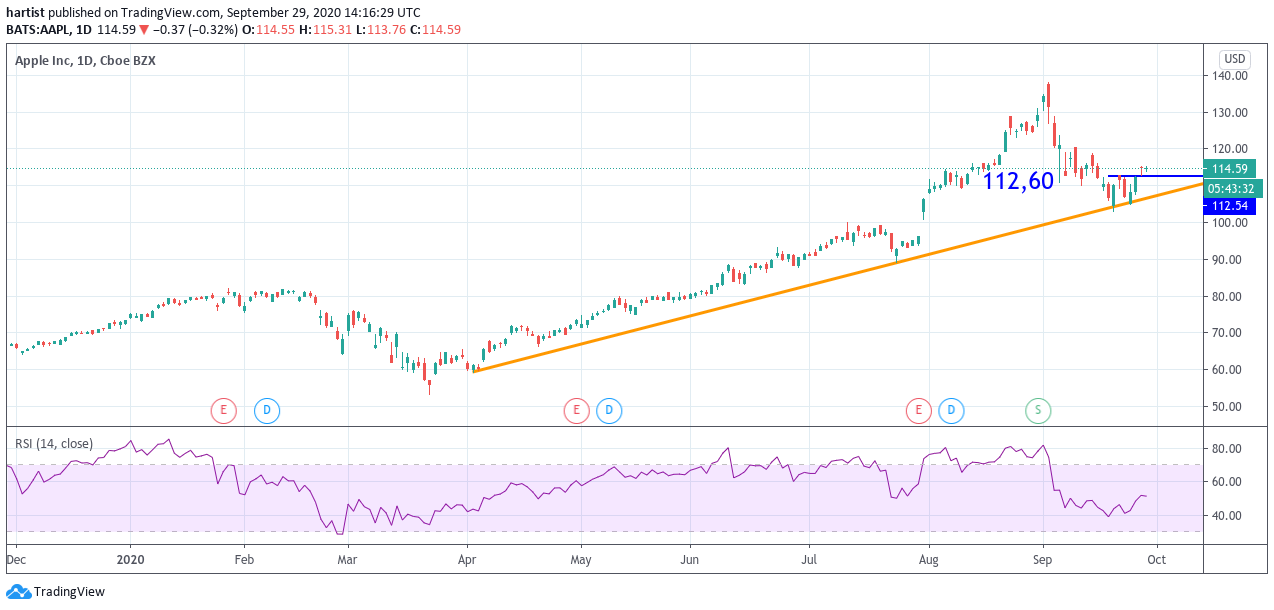Click 'Aug' on the time axis

929,561
